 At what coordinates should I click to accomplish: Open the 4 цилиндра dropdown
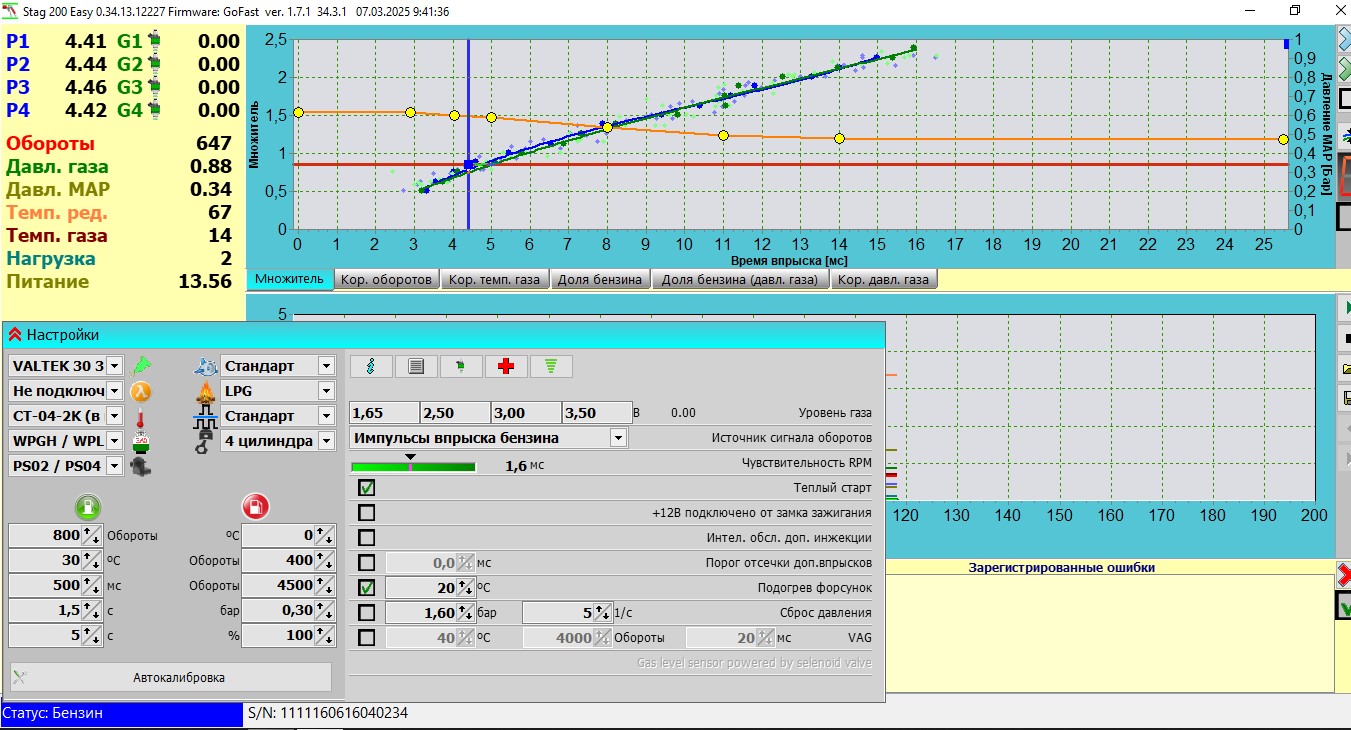326,441
